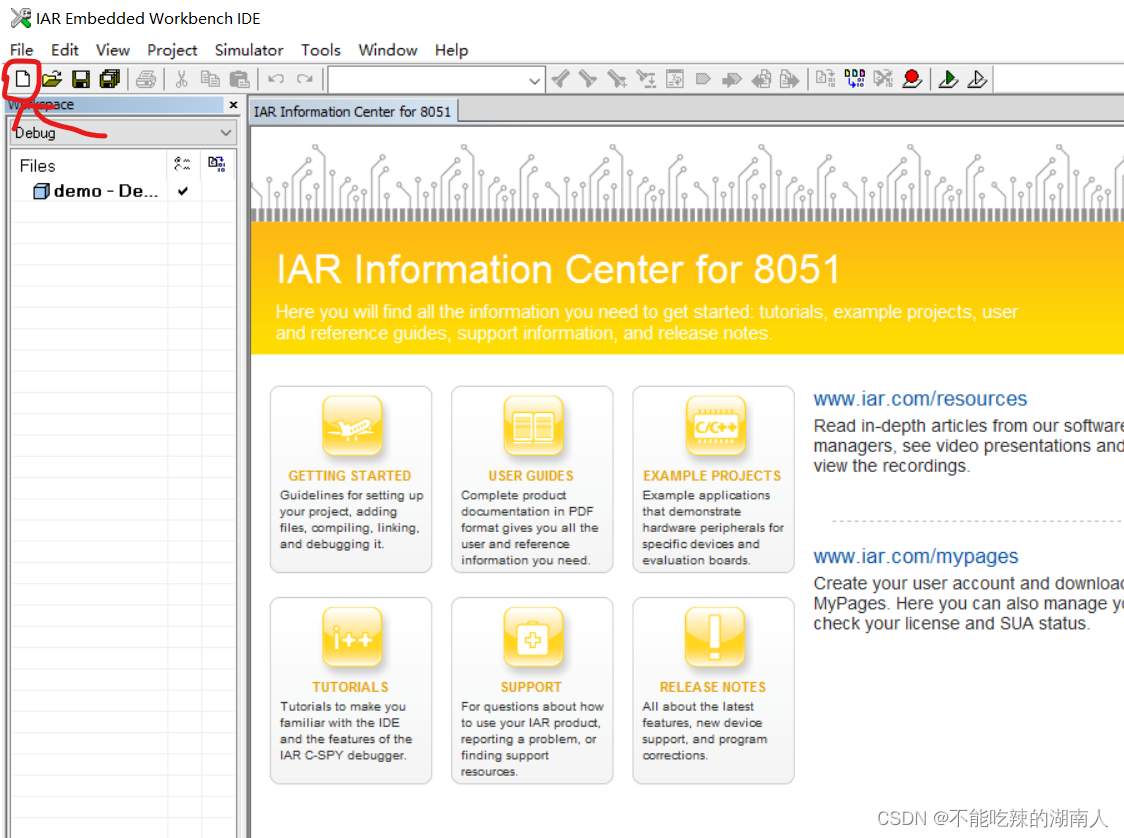Click the Save floppy disk icon
The height and width of the screenshot is (838, 1124).
pos(80,79)
